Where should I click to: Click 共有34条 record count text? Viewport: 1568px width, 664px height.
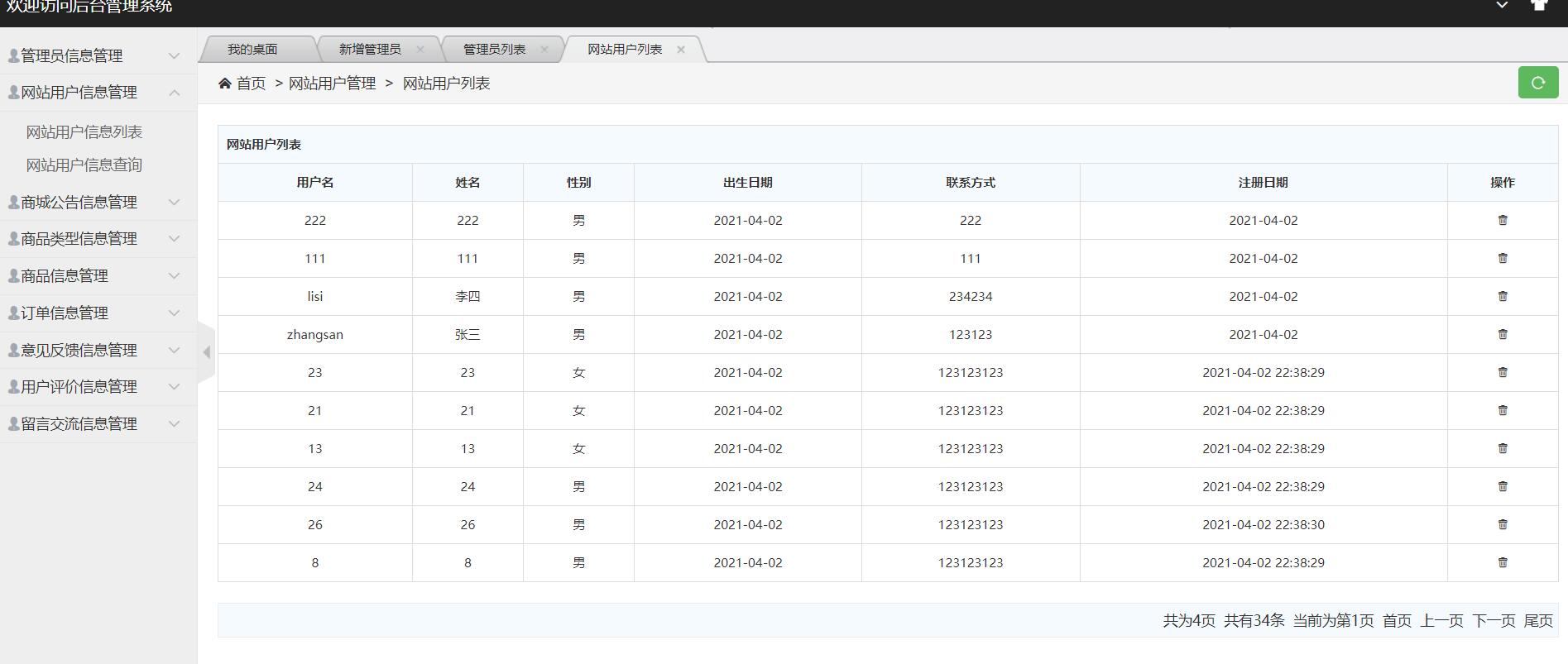1254,621
